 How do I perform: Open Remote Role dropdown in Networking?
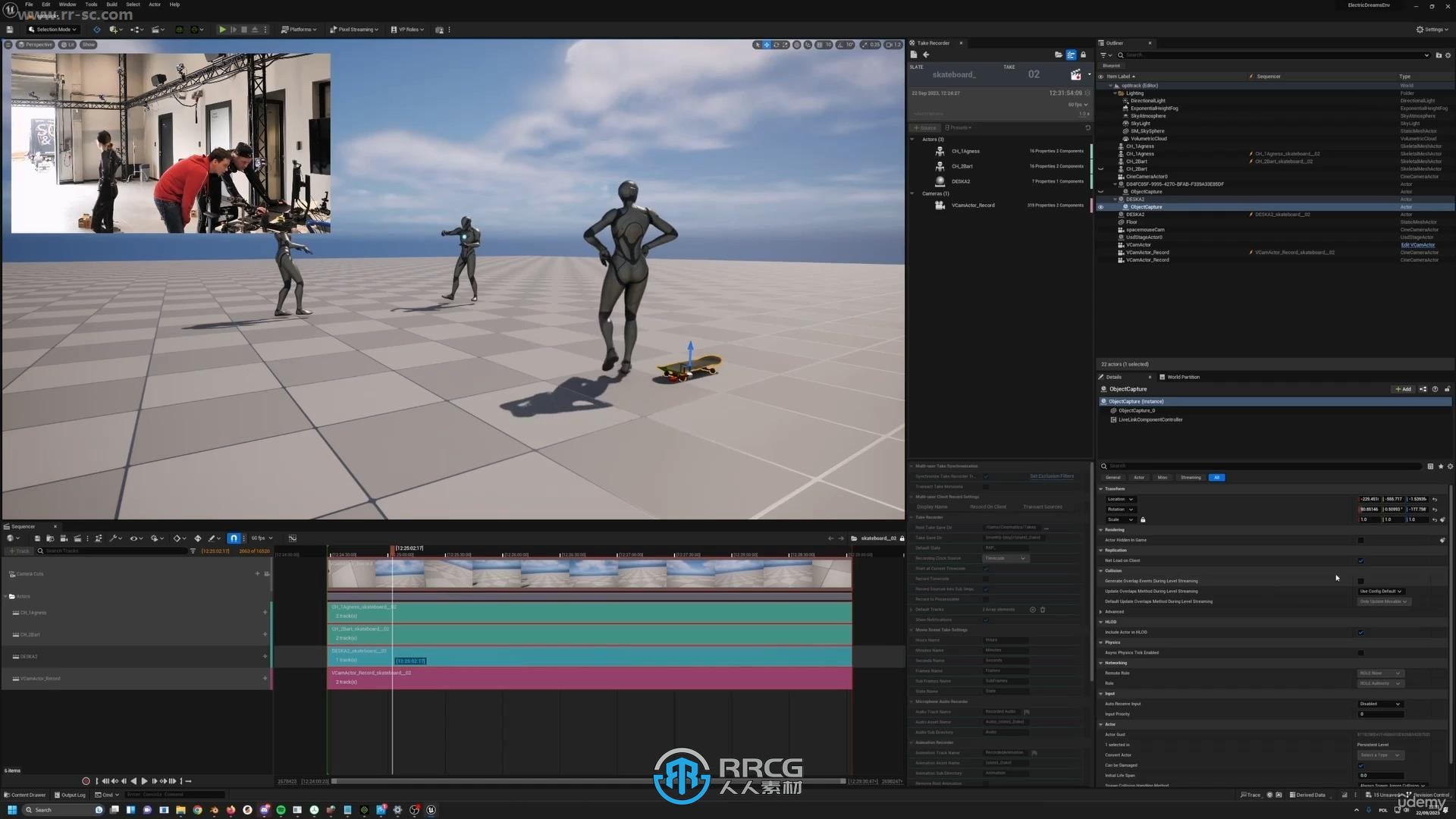click(x=1379, y=673)
